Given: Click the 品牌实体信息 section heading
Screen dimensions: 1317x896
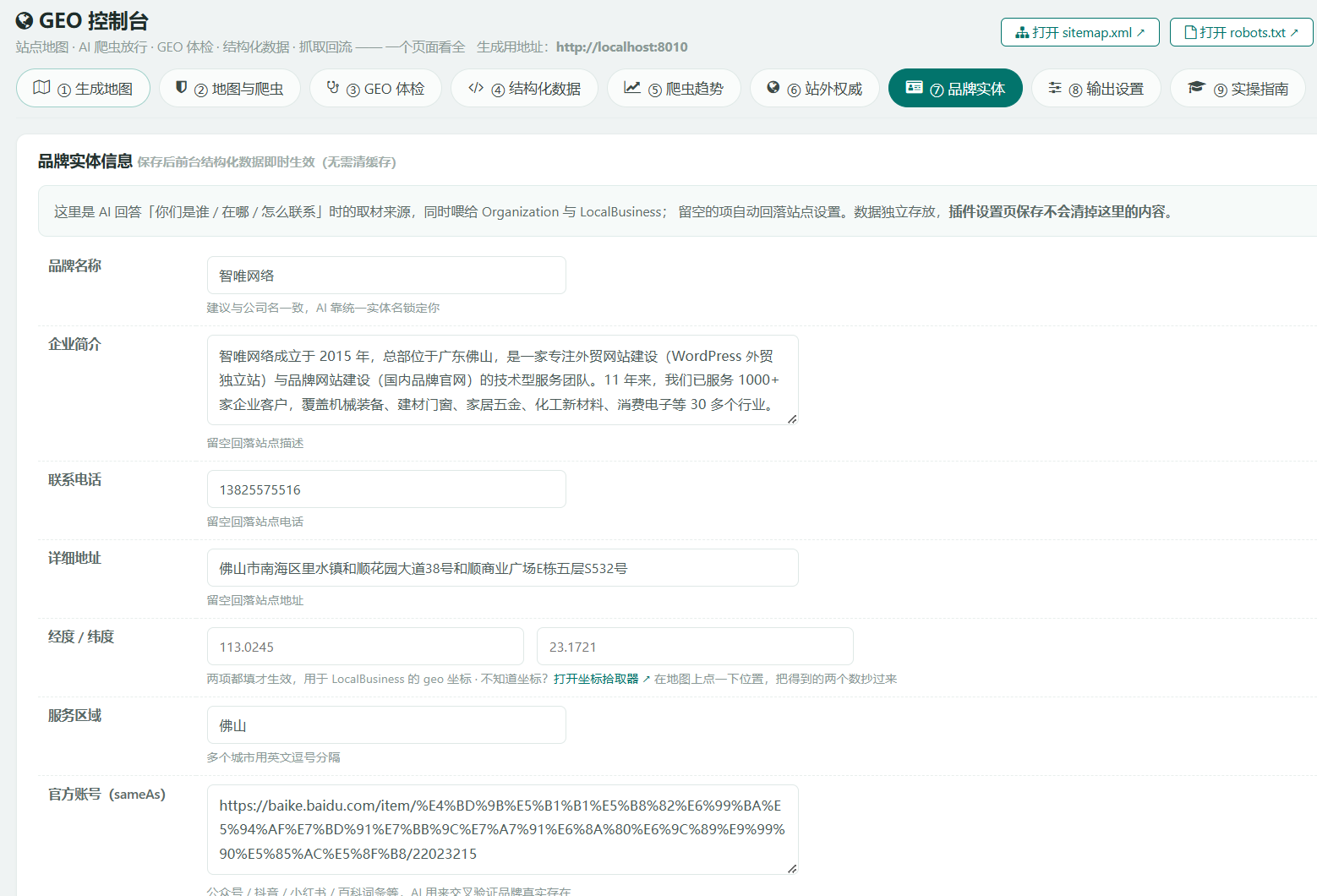Looking at the screenshot, I should point(85,161).
